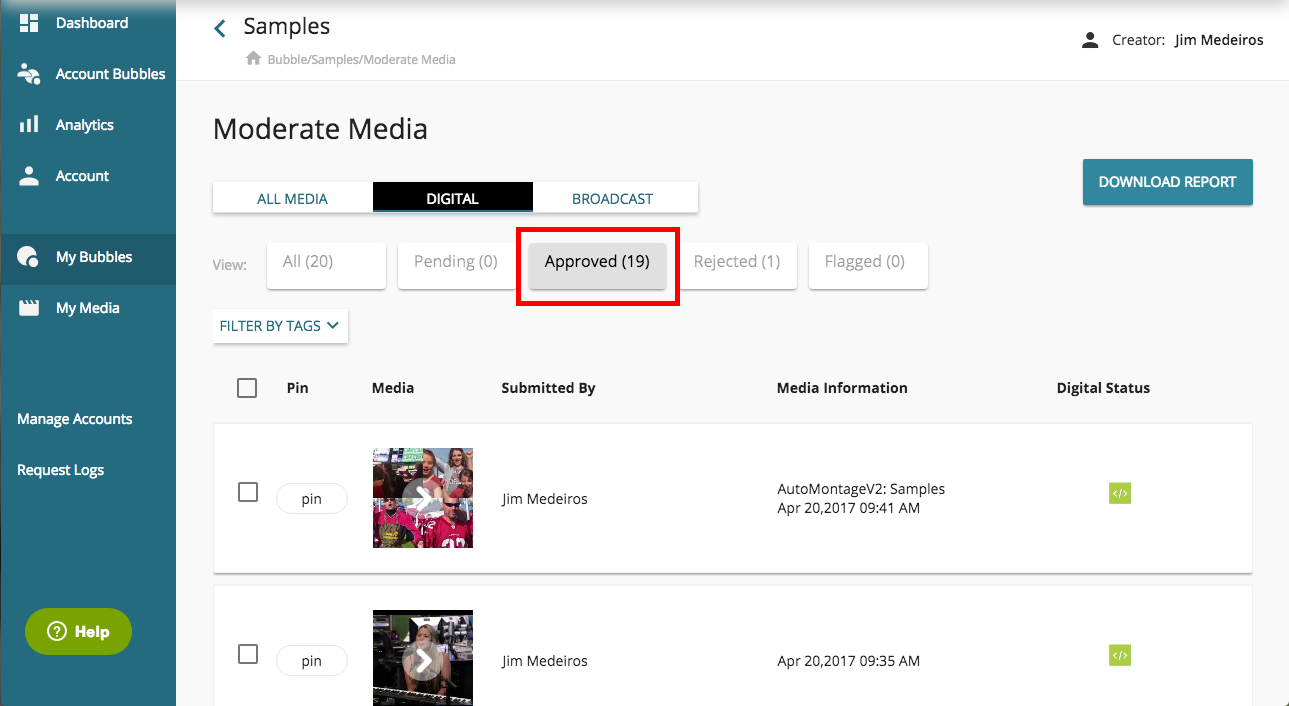Click the green Help button
The image size is (1289, 706).
[x=78, y=631]
